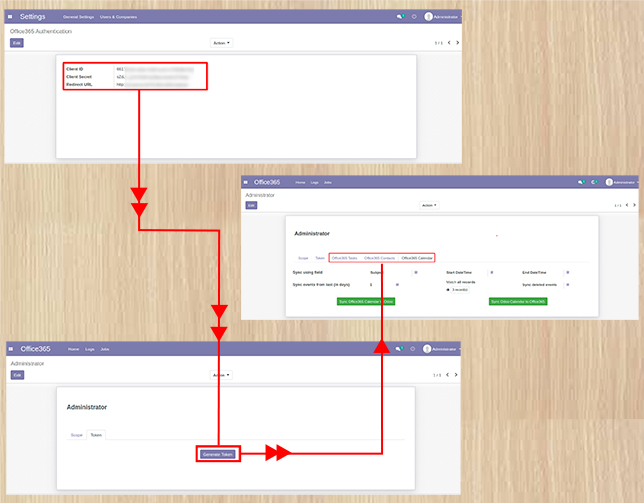Click activities clock icon in bottom Office365 header

(413, 349)
